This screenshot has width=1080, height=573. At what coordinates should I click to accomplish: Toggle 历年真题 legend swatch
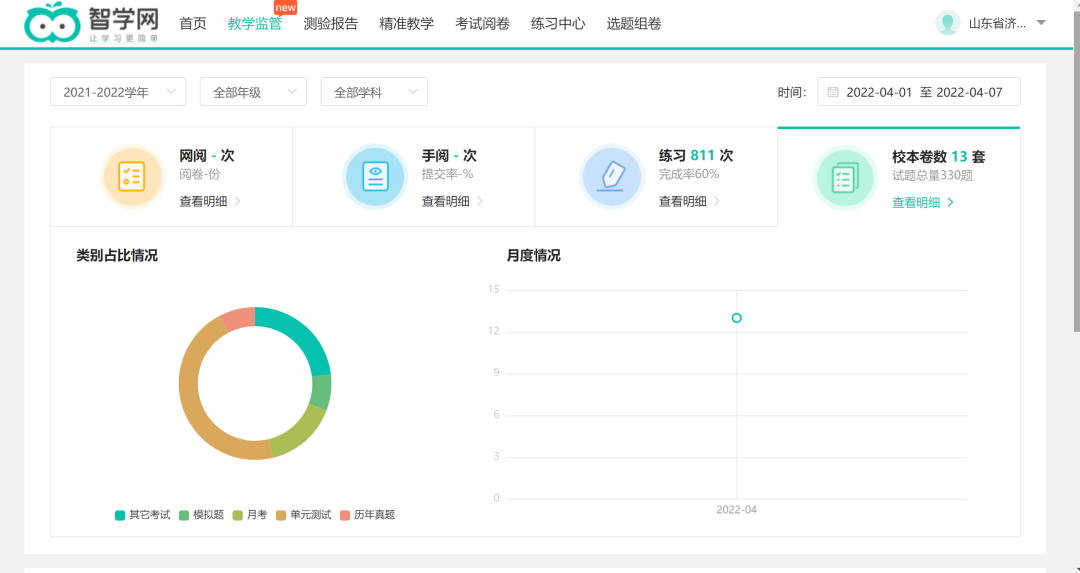pyautogui.click(x=345, y=515)
